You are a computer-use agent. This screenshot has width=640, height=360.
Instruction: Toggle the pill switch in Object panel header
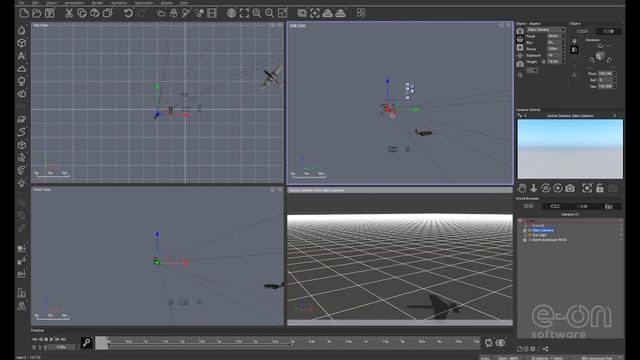[x=609, y=31]
